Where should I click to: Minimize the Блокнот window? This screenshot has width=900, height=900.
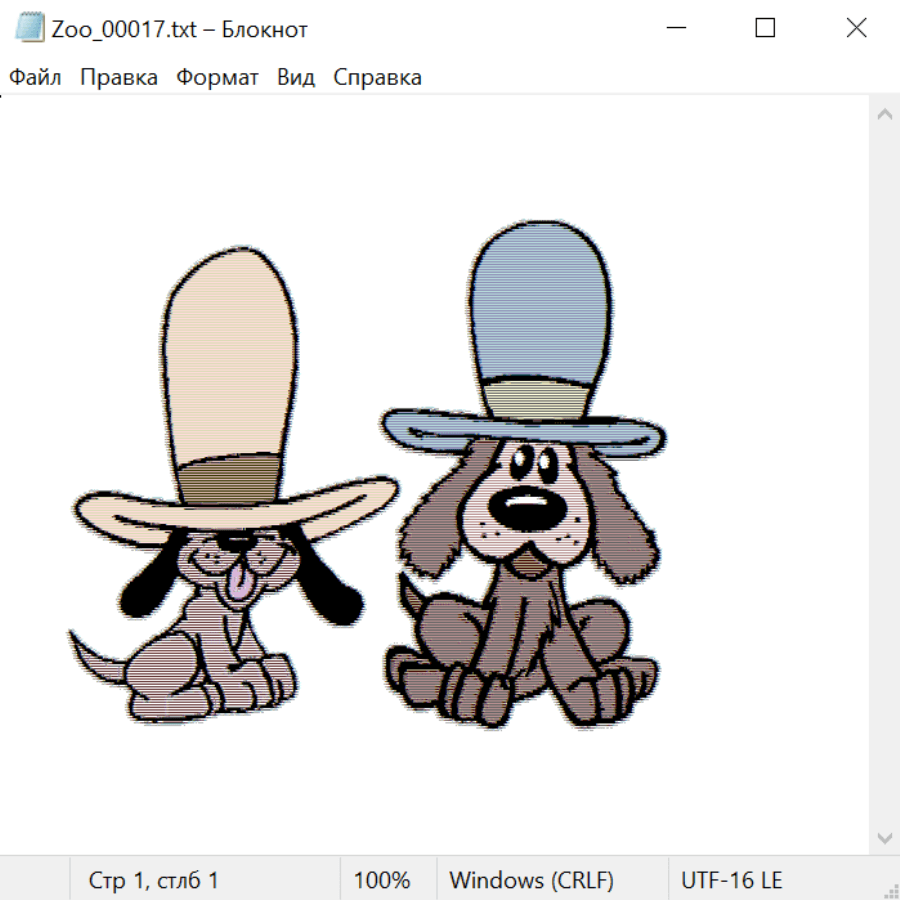click(x=673, y=29)
